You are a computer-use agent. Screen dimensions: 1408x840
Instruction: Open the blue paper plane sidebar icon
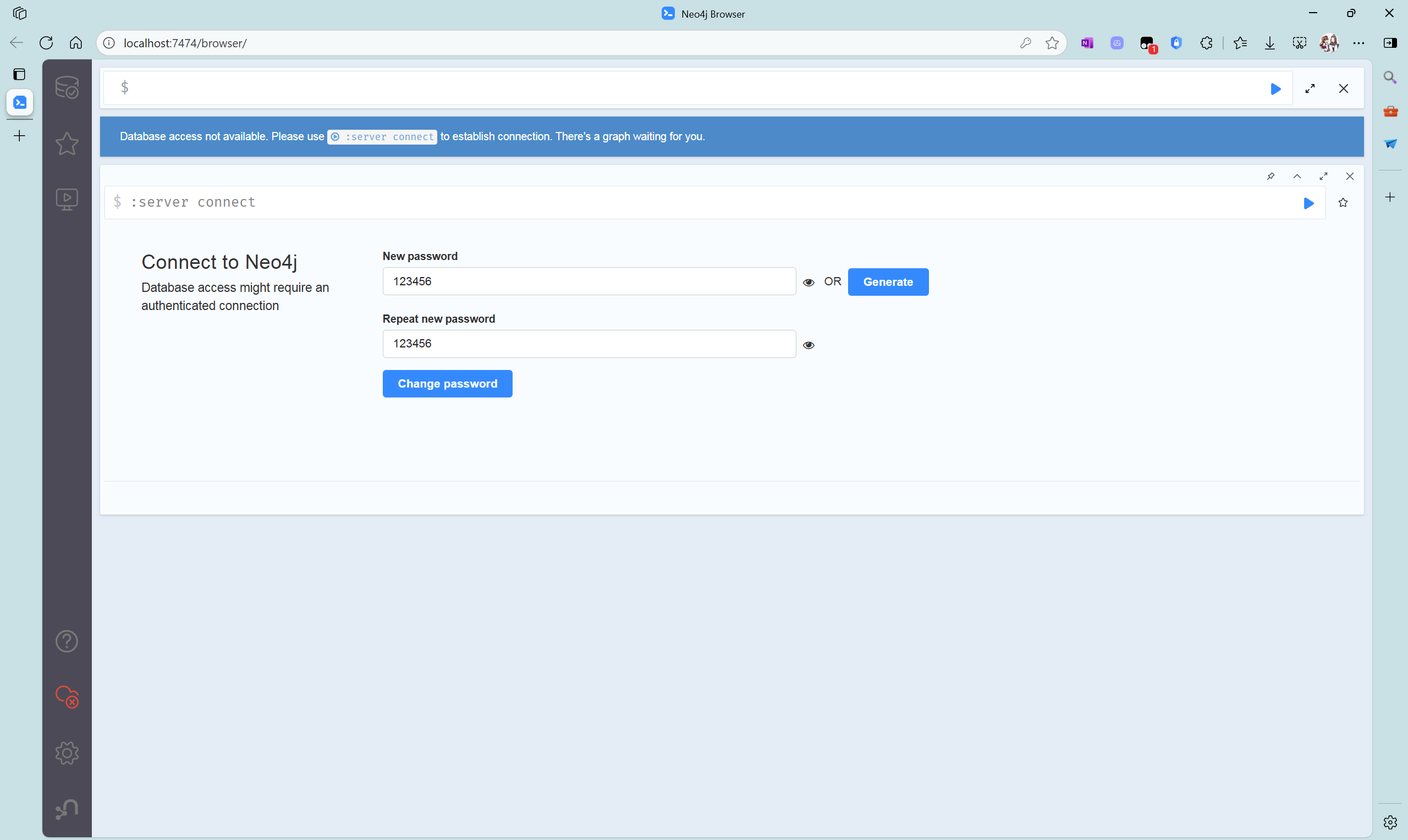coord(1390,144)
